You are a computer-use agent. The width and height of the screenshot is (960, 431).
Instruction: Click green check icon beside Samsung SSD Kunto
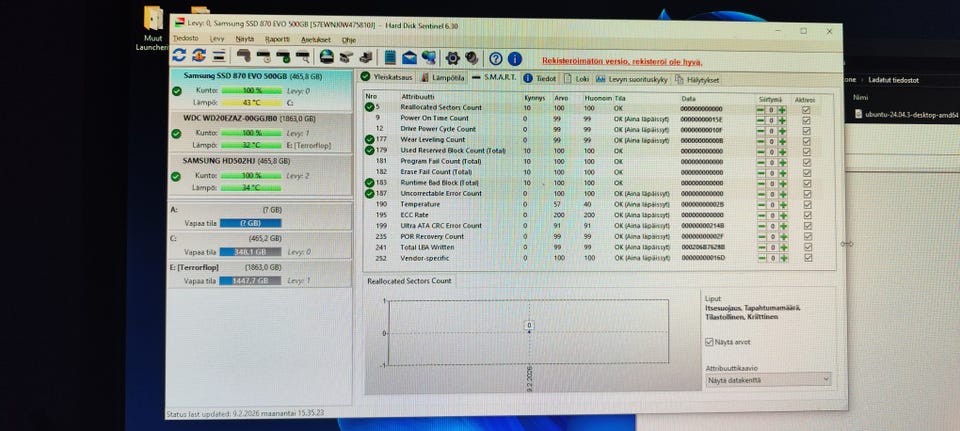(176, 91)
